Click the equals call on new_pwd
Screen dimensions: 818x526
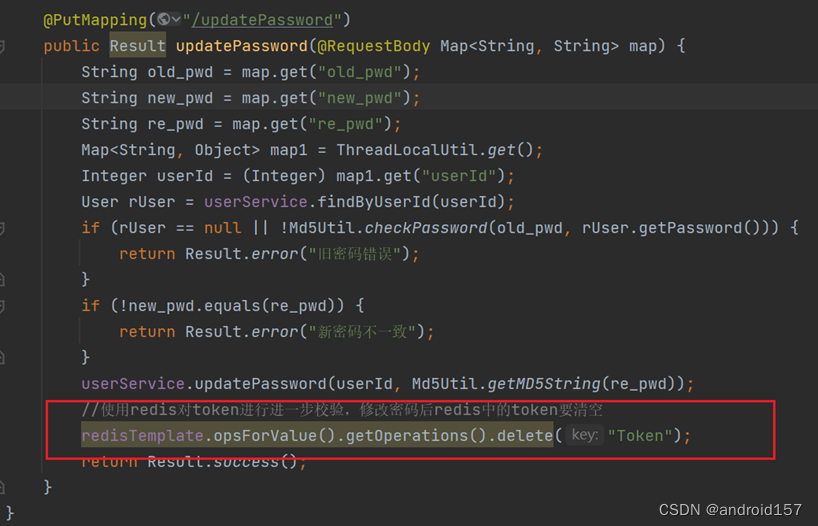232,306
